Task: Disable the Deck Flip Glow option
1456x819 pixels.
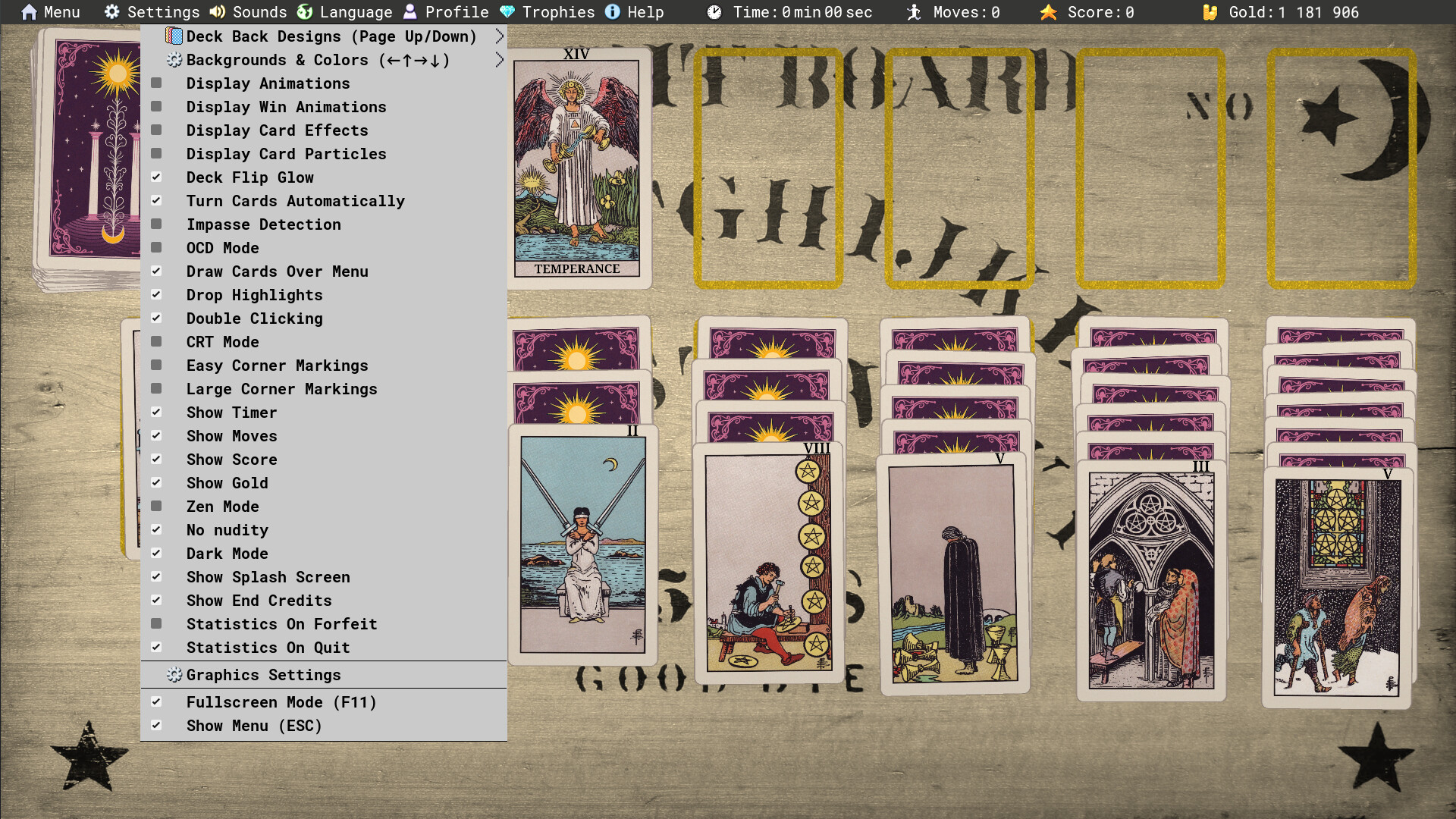Action: pyautogui.click(x=249, y=177)
